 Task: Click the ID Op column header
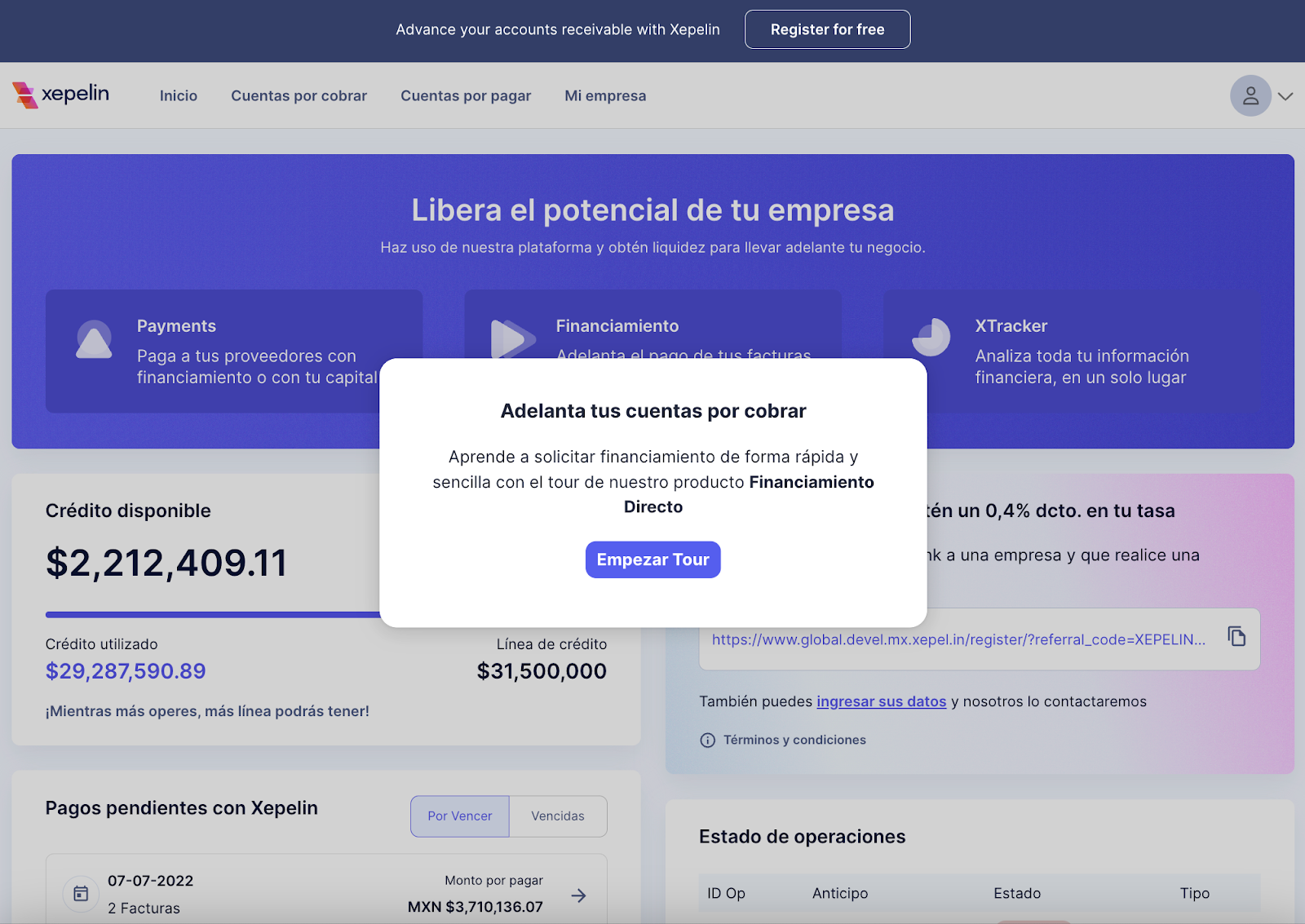click(x=726, y=894)
